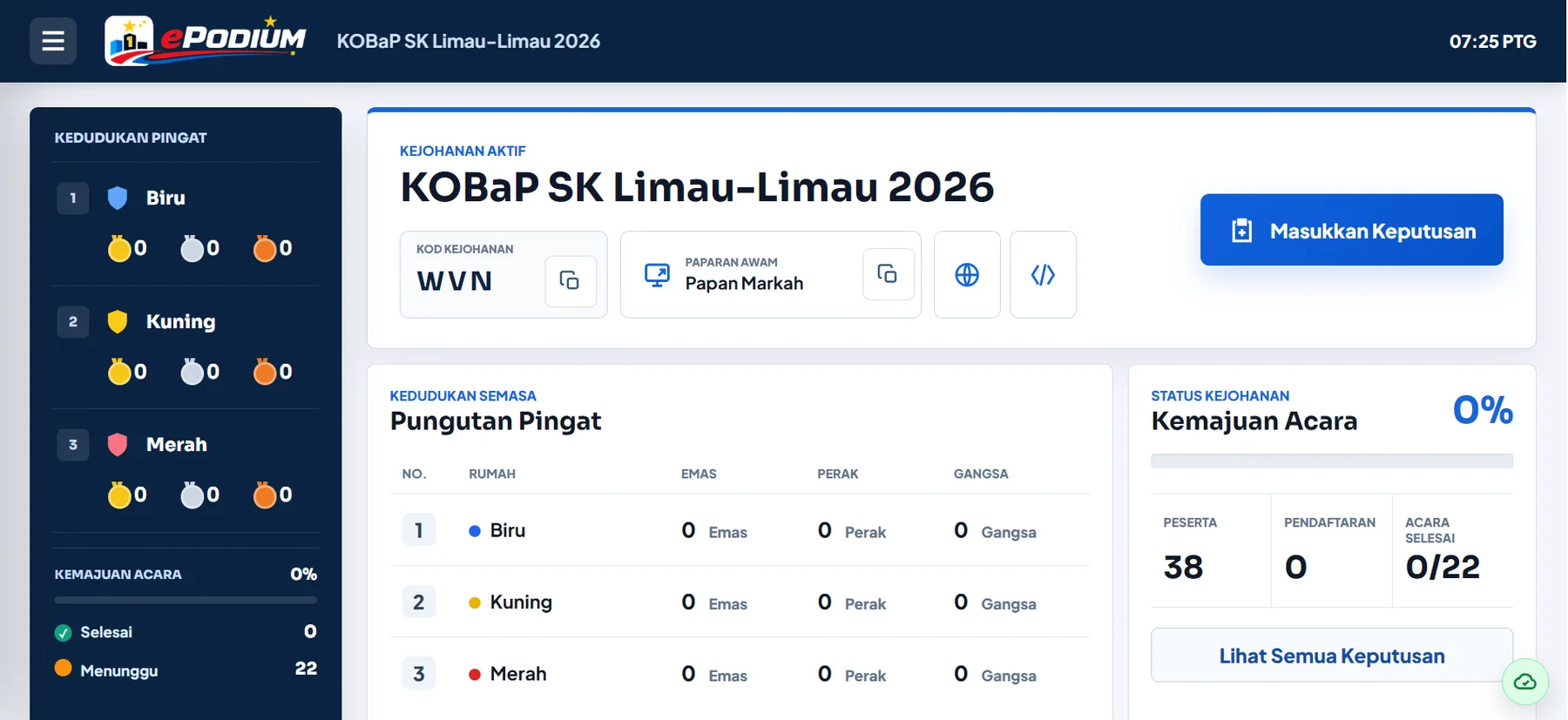This screenshot has height=720, width=1568.
Task: Click the Kemajuan Acara progress bar
Action: pyautogui.click(x=1331, y=461)
